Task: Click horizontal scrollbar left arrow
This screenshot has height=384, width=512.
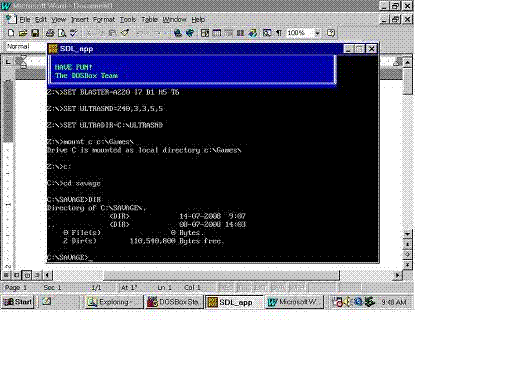Action: [47, 275]
